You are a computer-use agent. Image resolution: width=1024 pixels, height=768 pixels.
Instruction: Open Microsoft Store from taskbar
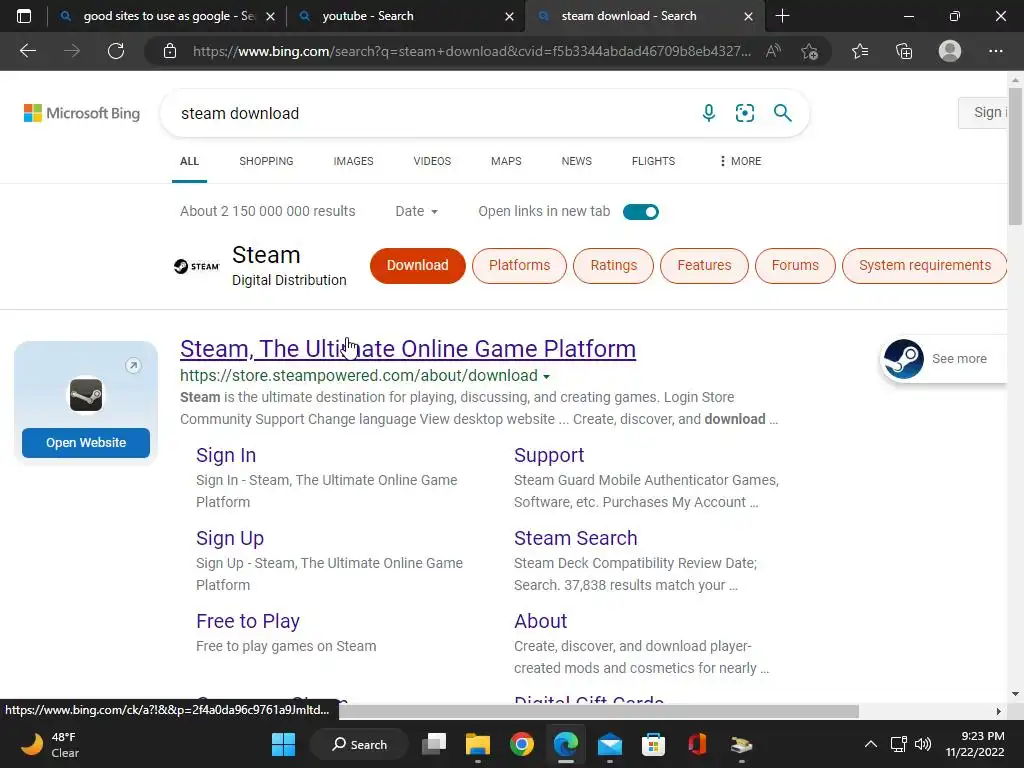[x=653, y=744]
